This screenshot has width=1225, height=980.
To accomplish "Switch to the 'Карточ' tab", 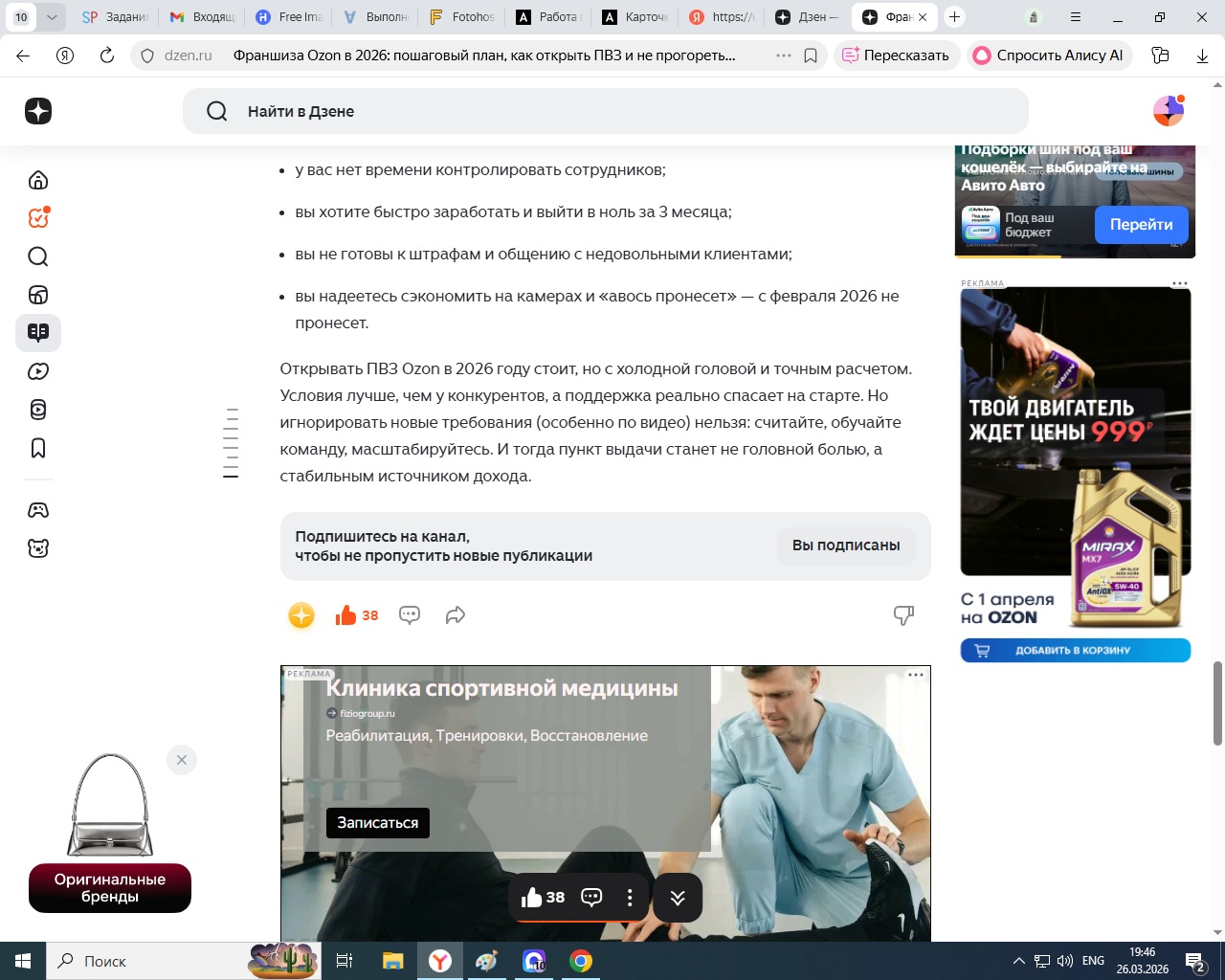I will (x=635, y=17).
